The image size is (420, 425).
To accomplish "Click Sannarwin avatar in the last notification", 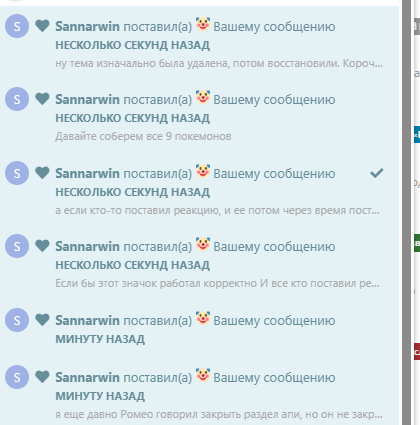I will coord(17,377).
